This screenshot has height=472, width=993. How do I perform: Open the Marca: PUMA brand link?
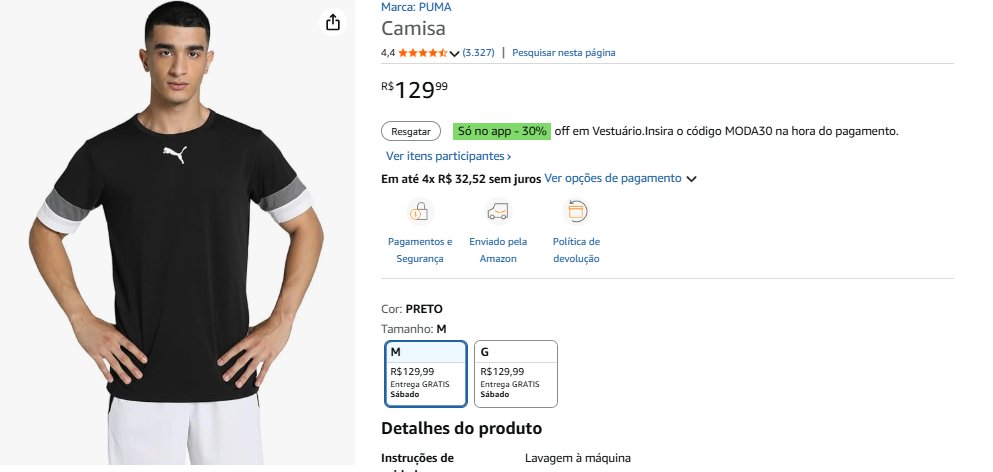415,7
